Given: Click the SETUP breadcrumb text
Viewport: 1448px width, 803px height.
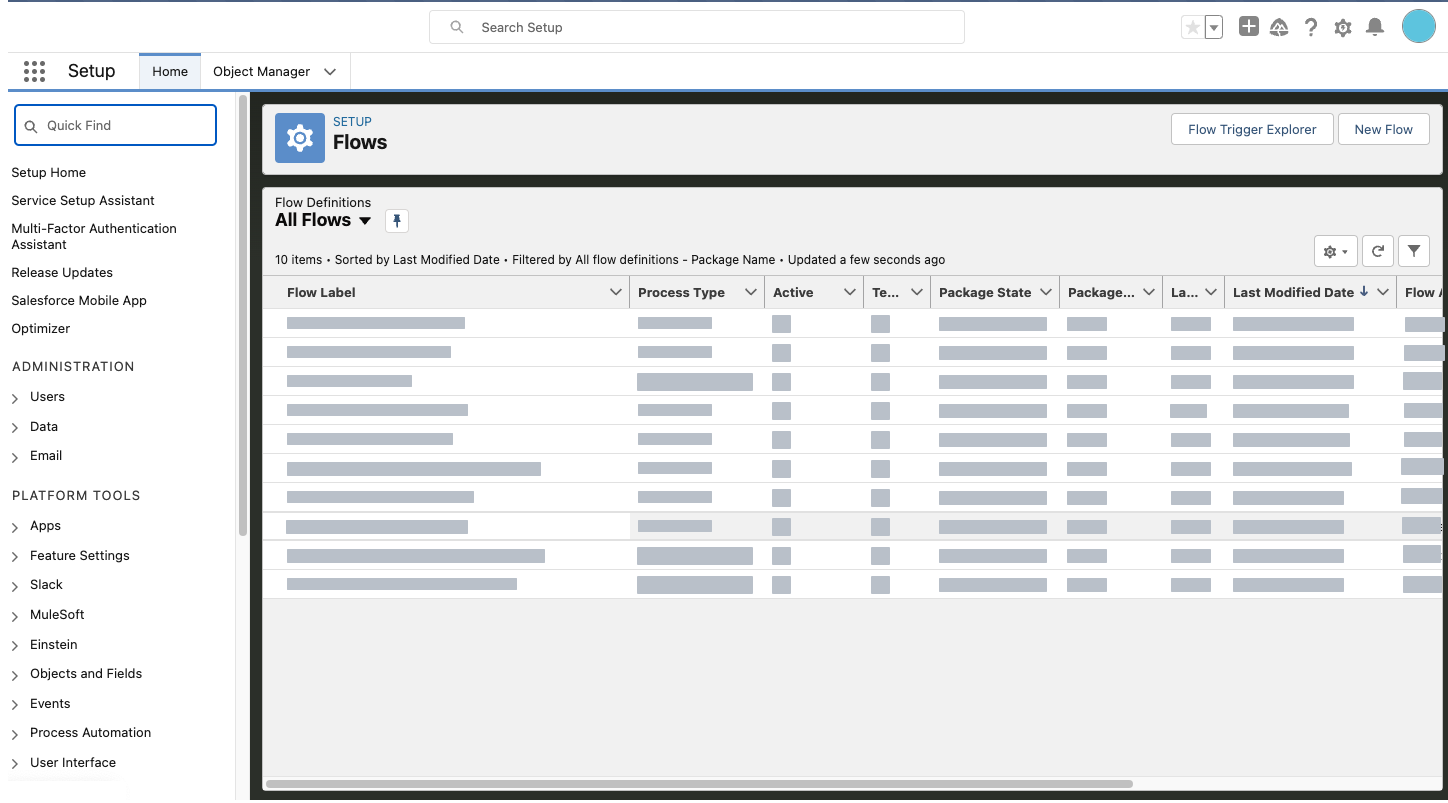Looking at the screenshot, I should tap(352, 122).
